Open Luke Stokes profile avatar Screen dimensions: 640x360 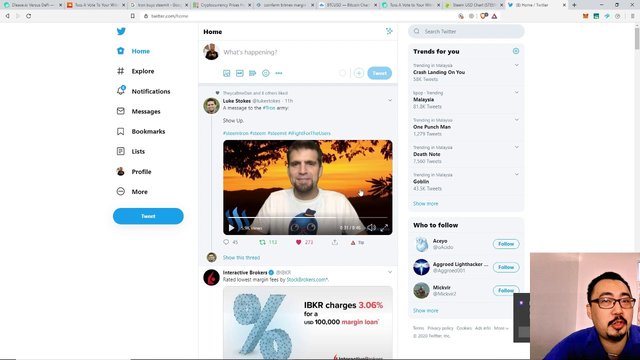coord(211,106)
